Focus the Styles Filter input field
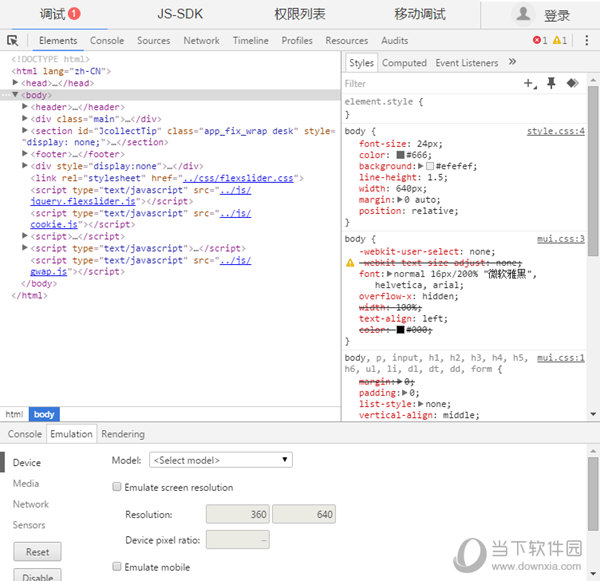Image resolution: width=600 pixels, height=581 pixels. [x=430, y=83]
